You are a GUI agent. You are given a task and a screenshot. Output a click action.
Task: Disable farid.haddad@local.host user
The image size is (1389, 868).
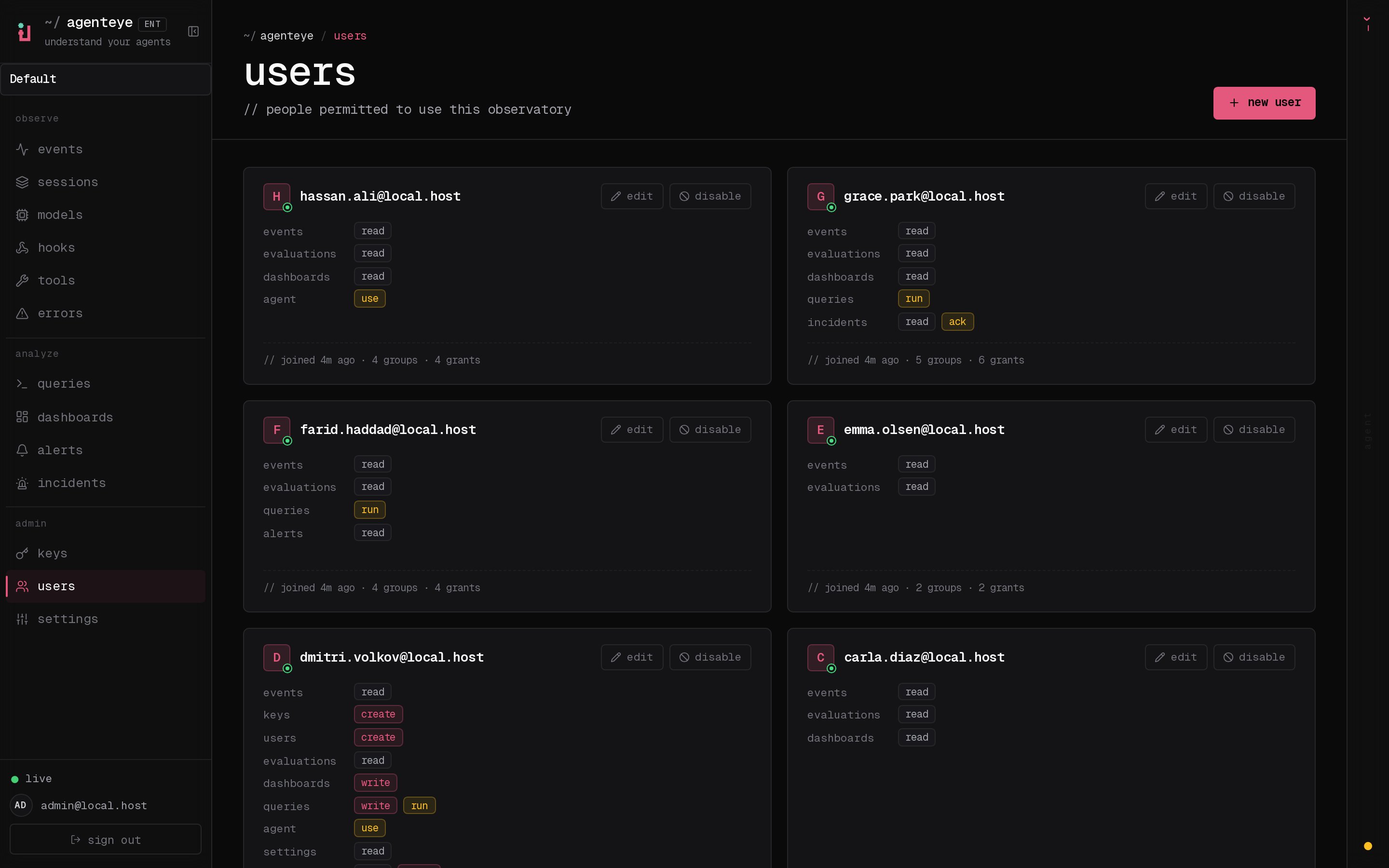pyautogui.click(x=710, y=429)
